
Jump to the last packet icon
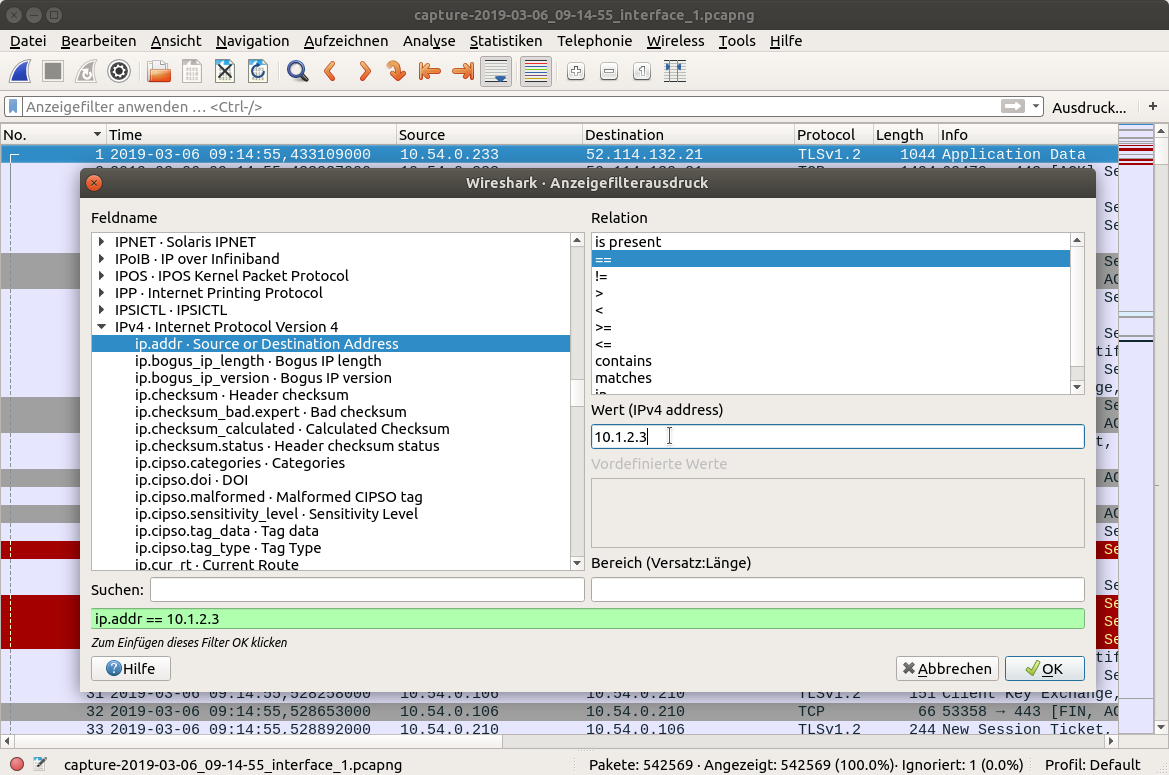[463, 72]
